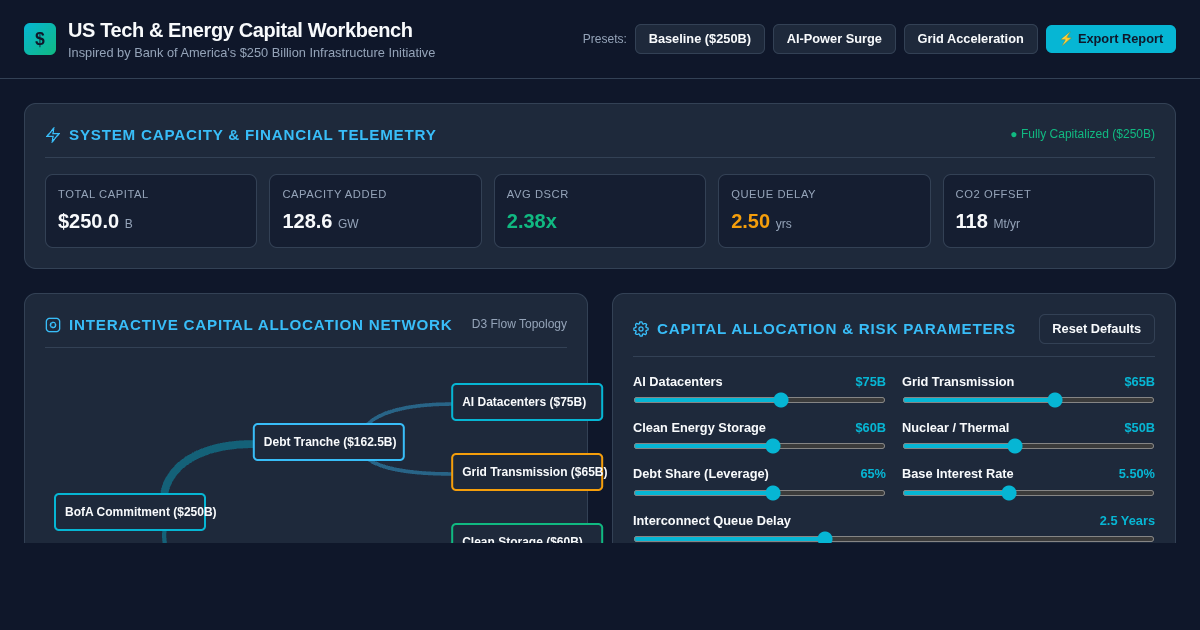The image size is (1200, 630).
Task: Click the Queue Delay 2.50 yrs value
Action: [x=761, y=221]
